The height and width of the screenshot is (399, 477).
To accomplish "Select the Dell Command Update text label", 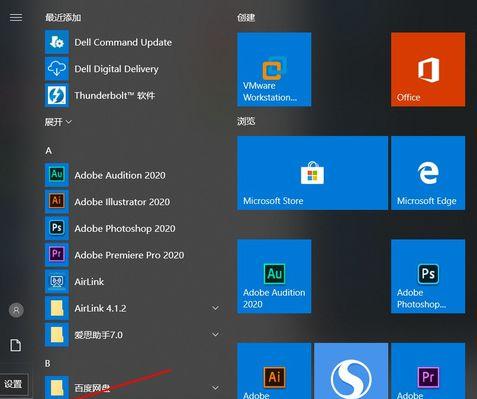I will click(x=123, y=42).
